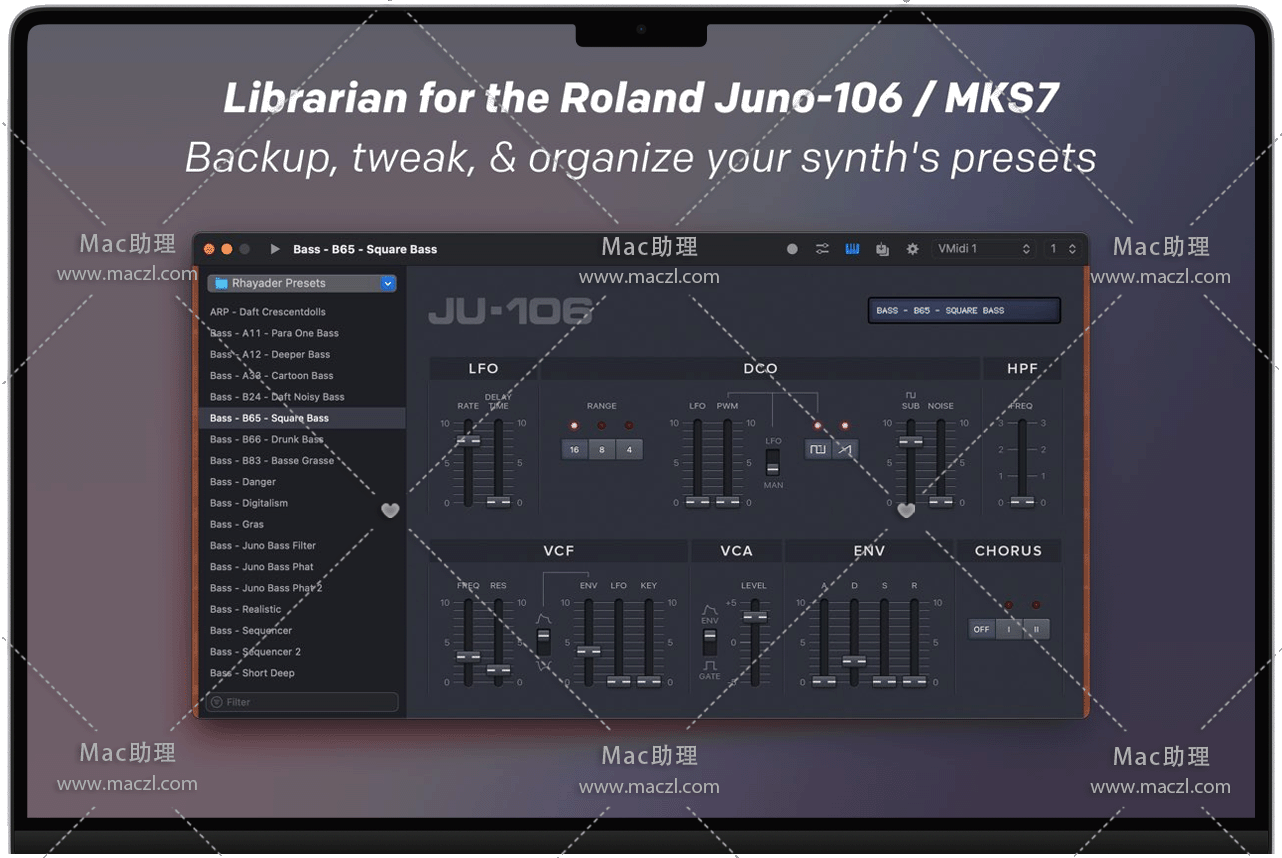
Task: Open settings with the gear icon
Action: click(x=912, y=249)
